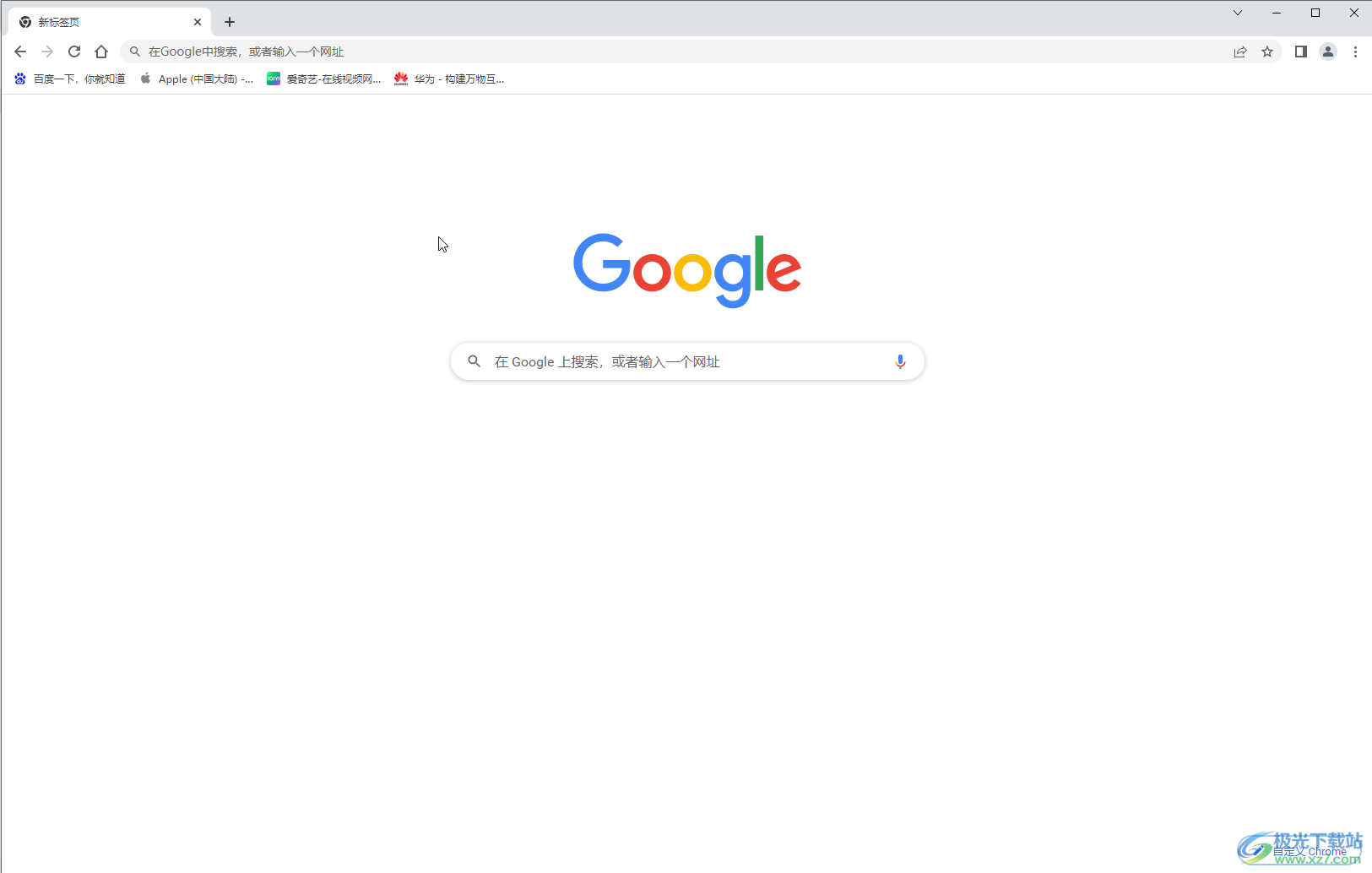Open the 百度一下 bookmark

[70, 79]
